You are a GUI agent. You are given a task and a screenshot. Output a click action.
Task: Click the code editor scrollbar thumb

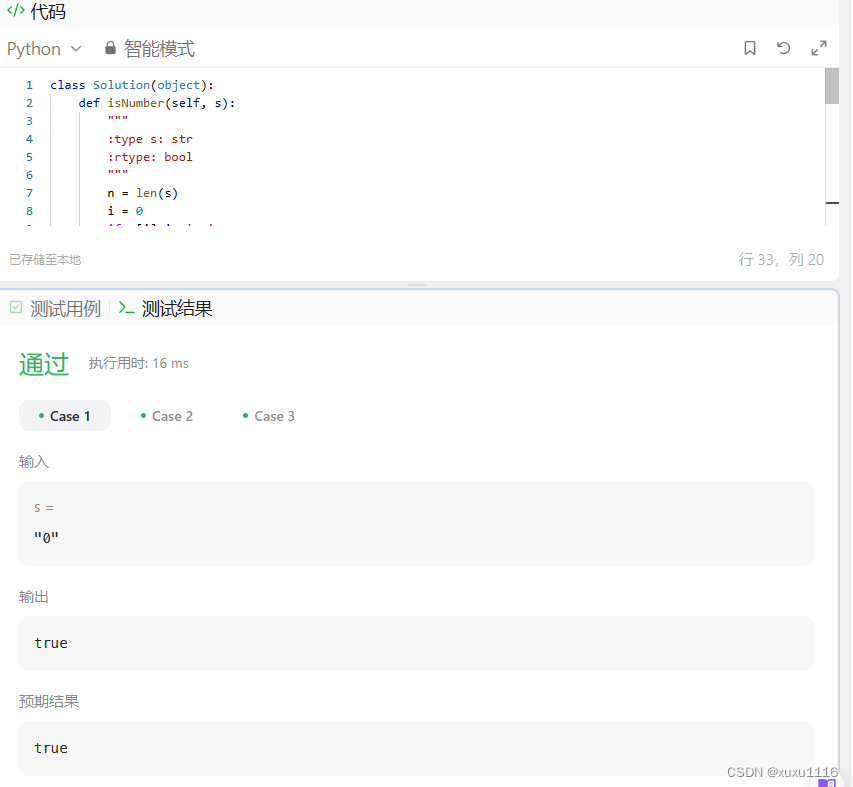(x=832, y=86)
